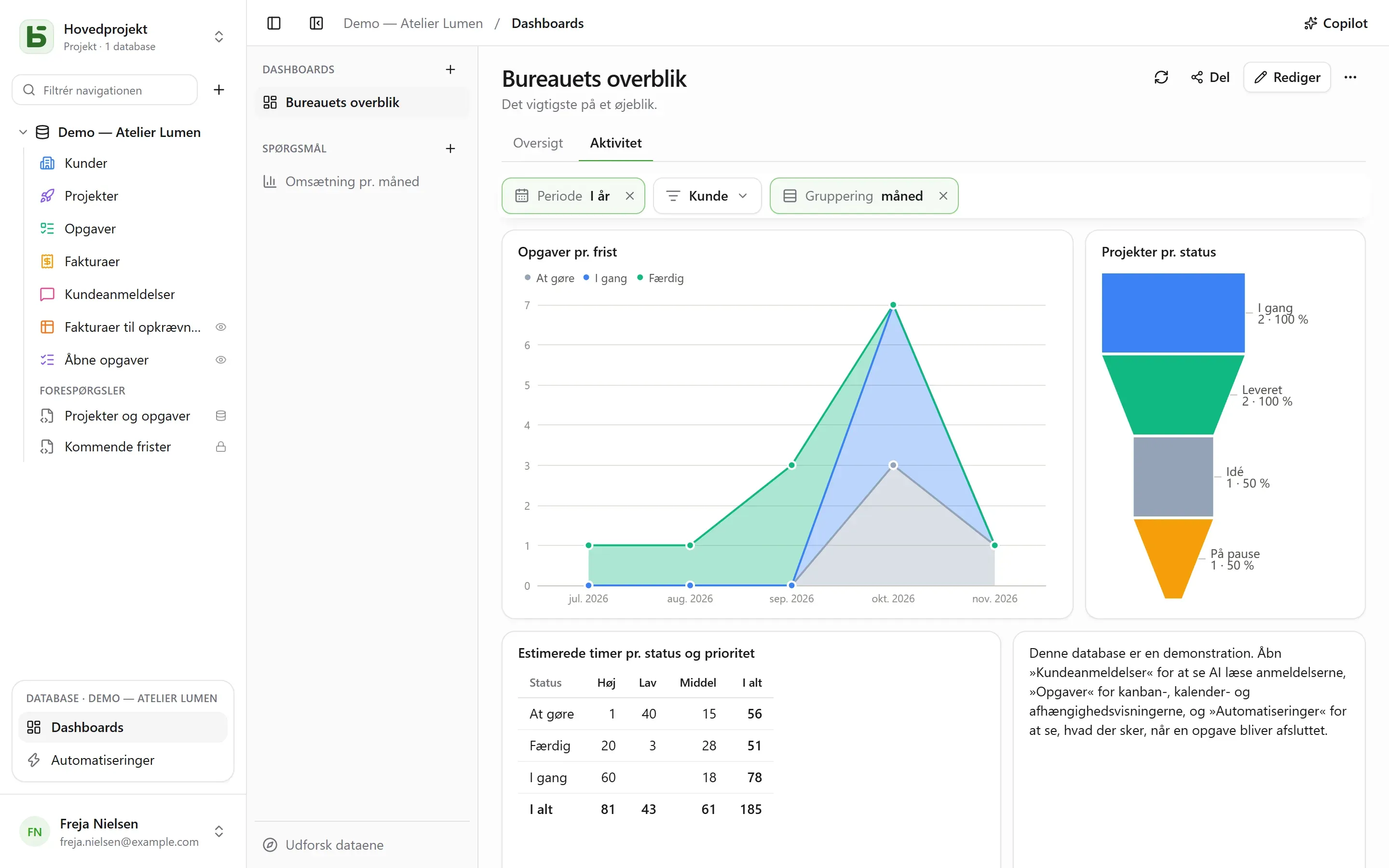Add a new Spørgsmål with plus icon
The width and height of the screenshot is (1389, 868).
click(450, 149)
